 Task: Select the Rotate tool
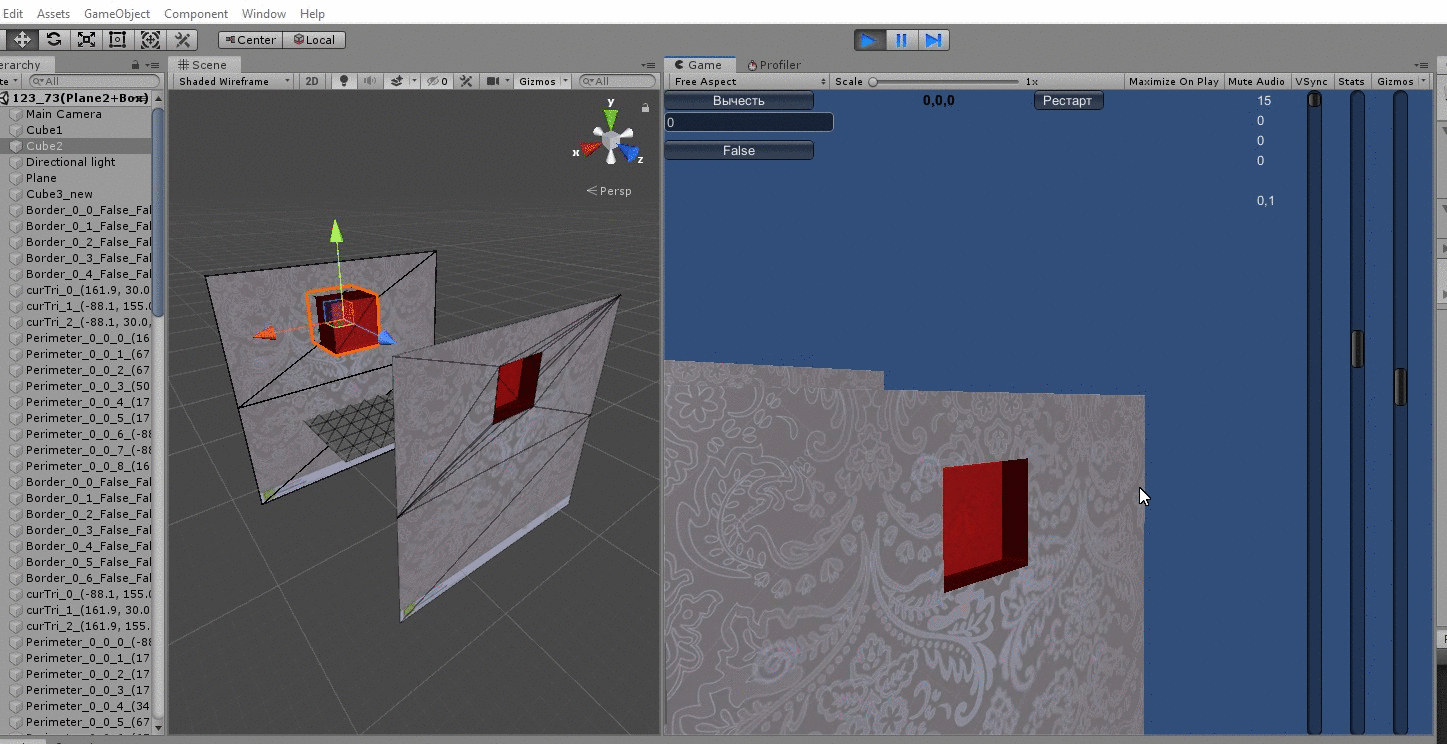tap(54, 40)
